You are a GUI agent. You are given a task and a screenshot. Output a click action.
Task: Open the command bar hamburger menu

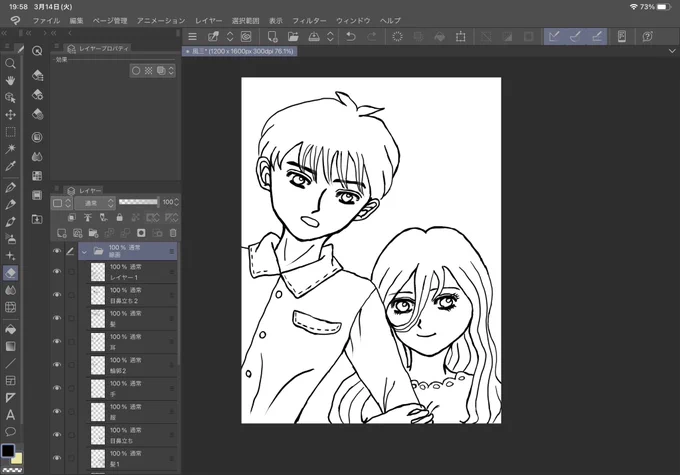point(193,37)
